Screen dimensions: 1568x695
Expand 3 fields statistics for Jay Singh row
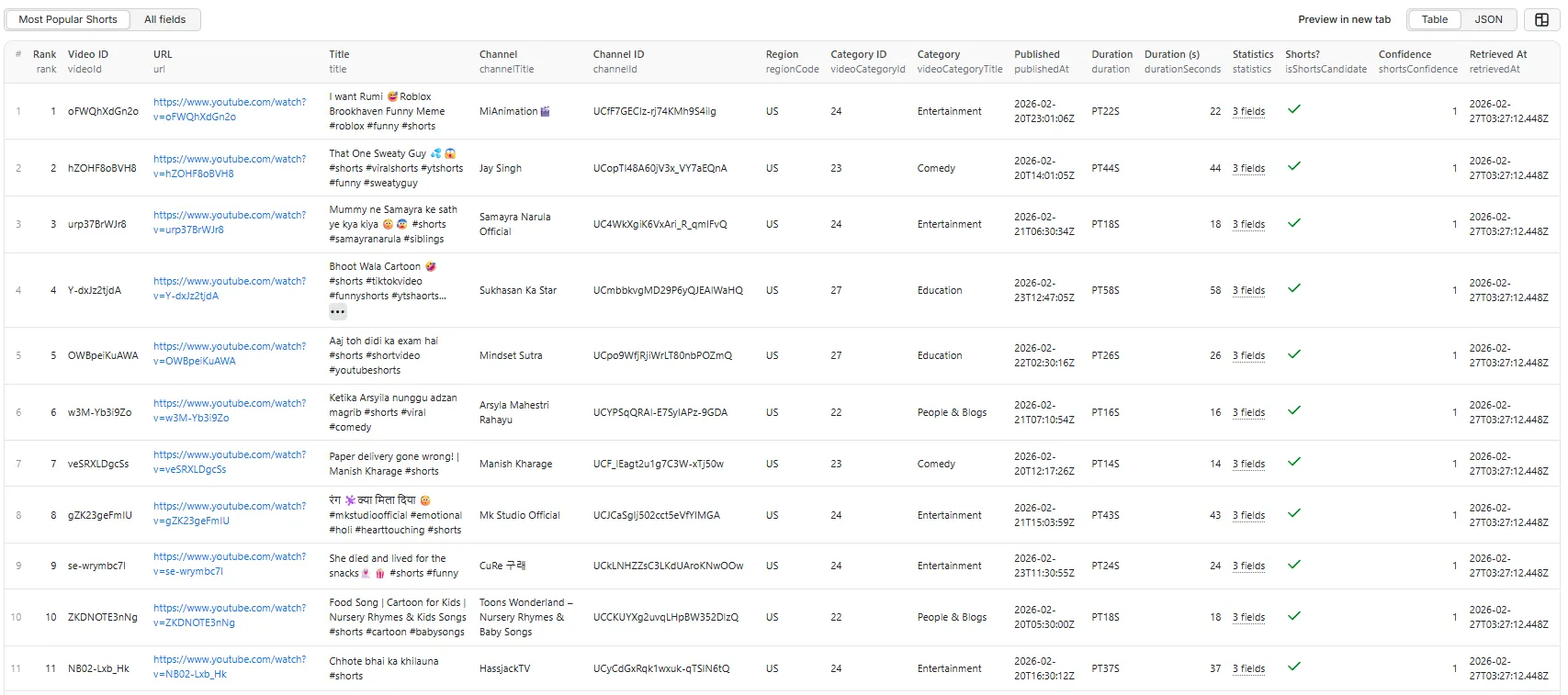point(1248,168)
